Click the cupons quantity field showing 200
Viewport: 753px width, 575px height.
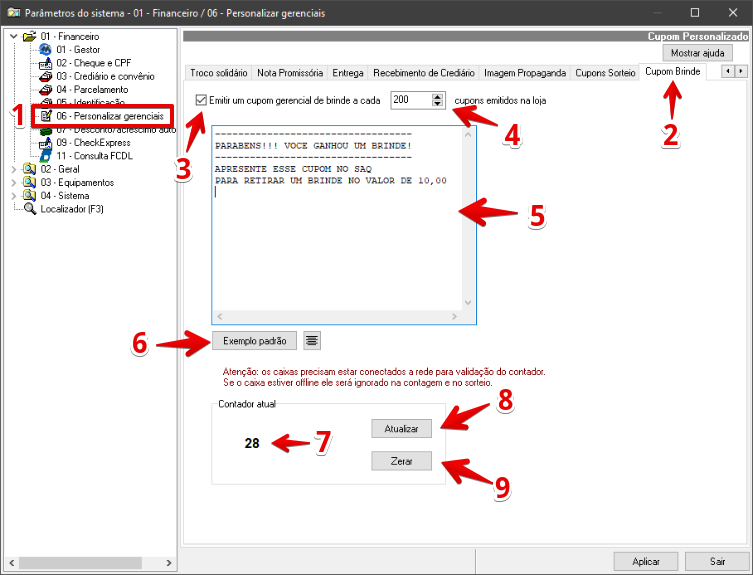click(411, 100)
